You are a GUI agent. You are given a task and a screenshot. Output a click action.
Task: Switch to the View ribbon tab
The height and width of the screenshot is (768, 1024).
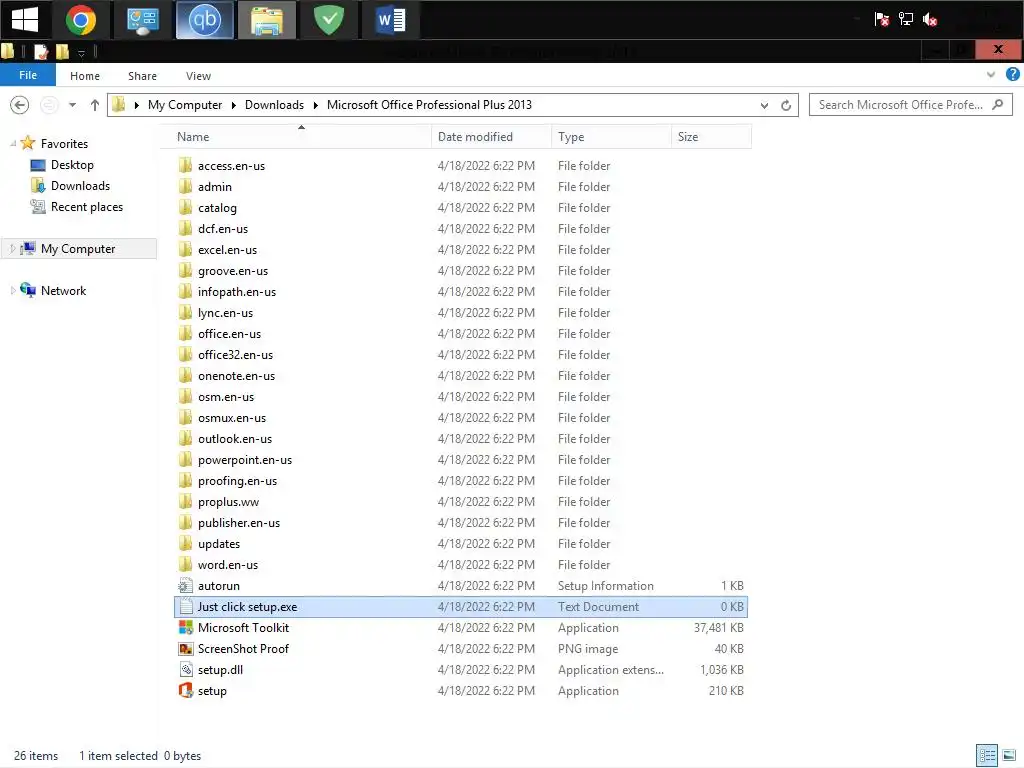[198, 76]
